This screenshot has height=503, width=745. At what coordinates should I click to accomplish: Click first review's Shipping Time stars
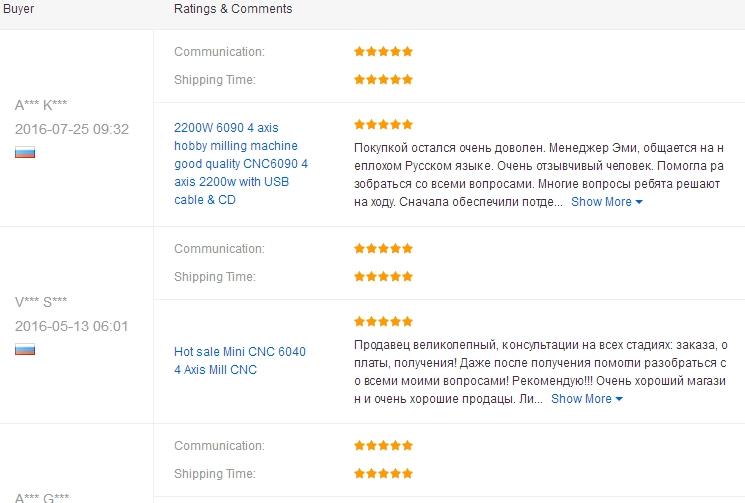pyautogui.click(x=383, y=79)
